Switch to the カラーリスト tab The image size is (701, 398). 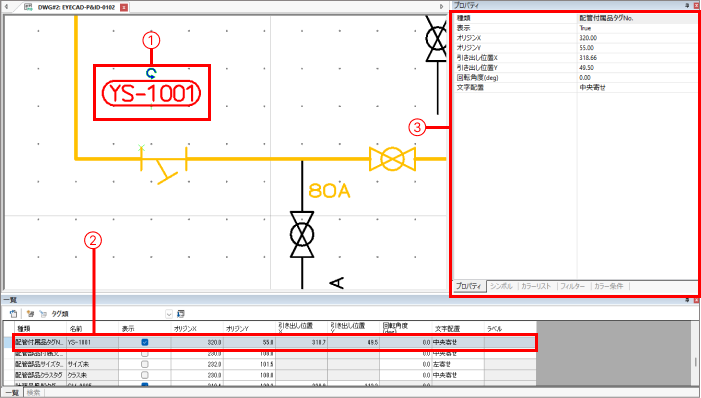point(536,286)
